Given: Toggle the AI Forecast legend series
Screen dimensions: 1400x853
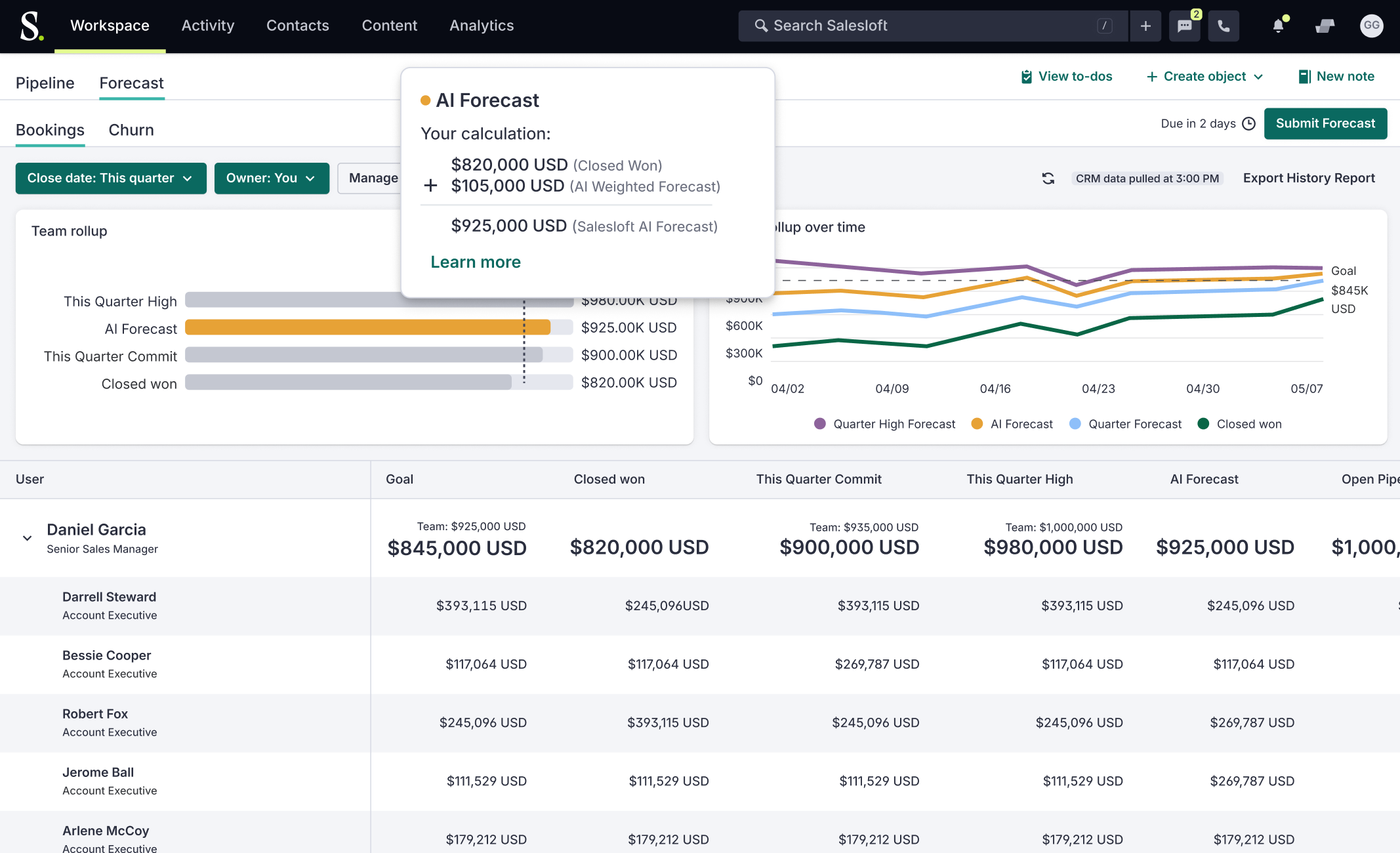Looking at the screenshot, I should 1012,424.
